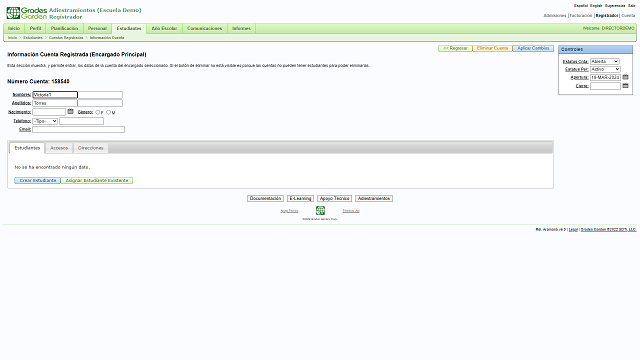Open the Cierre date calendar icon
640x360 pixels.
(625, 85)
